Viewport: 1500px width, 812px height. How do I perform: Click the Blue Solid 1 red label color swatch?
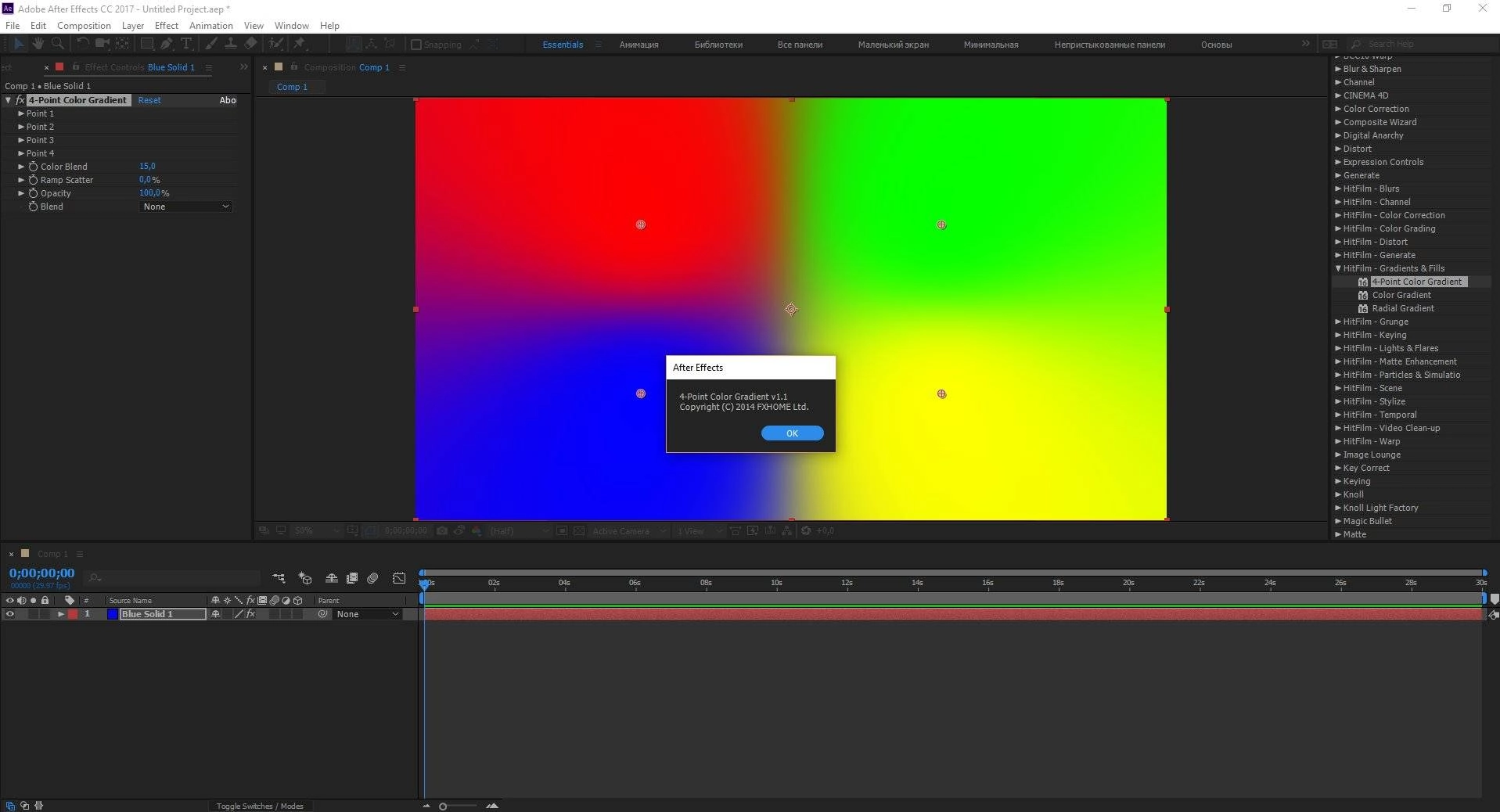coord(73,614)
